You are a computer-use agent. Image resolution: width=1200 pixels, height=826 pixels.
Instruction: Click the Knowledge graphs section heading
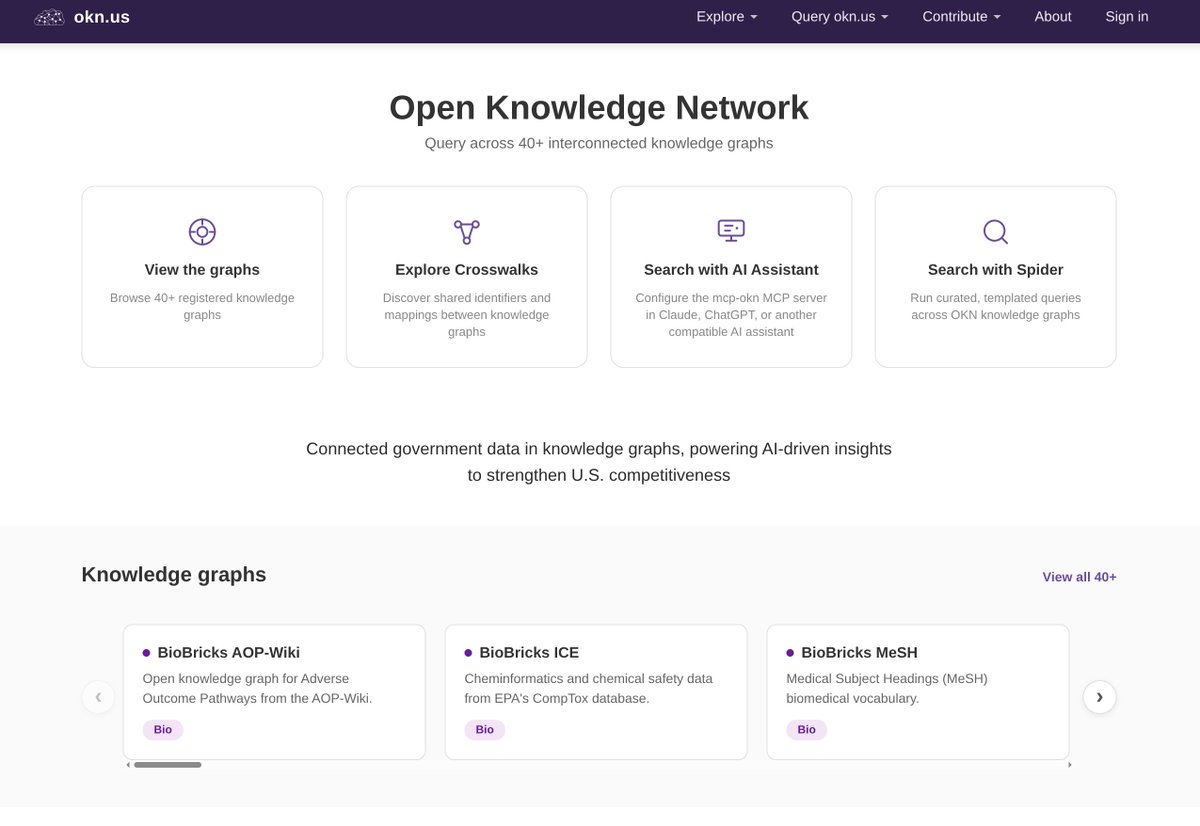[174, 575]
